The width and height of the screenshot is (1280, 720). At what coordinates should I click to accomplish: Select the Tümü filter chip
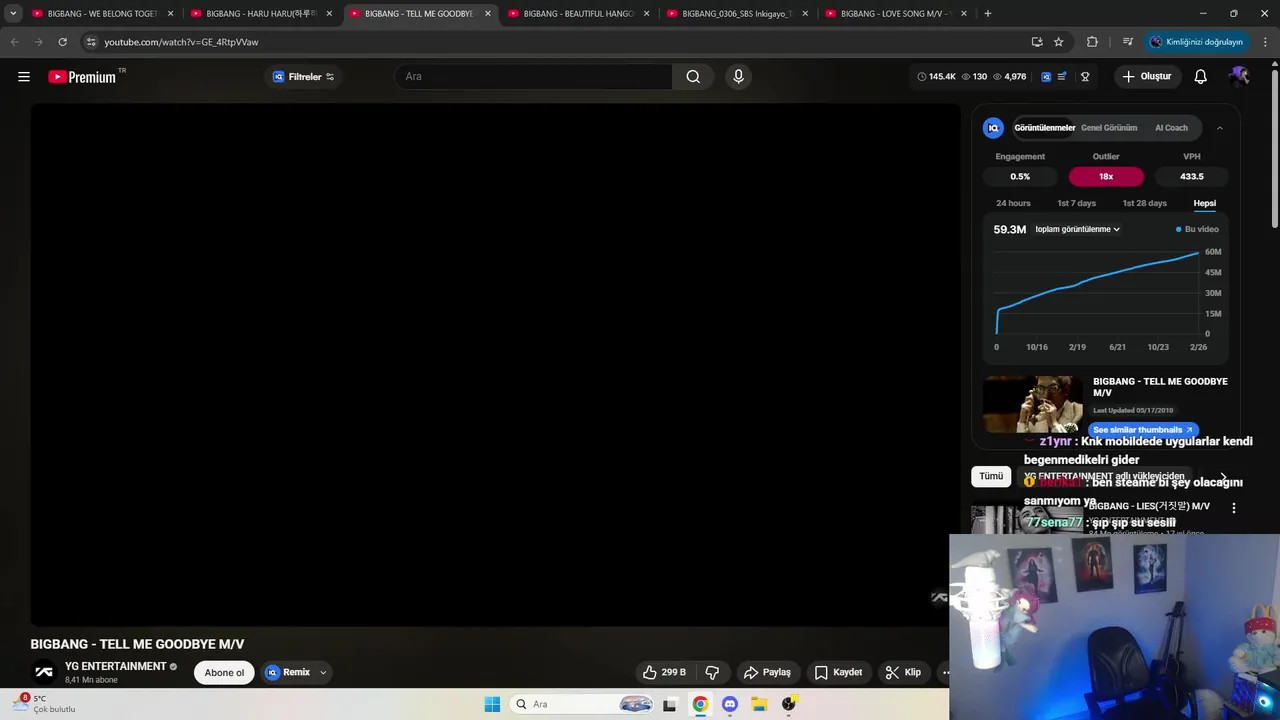click(991, 476)
